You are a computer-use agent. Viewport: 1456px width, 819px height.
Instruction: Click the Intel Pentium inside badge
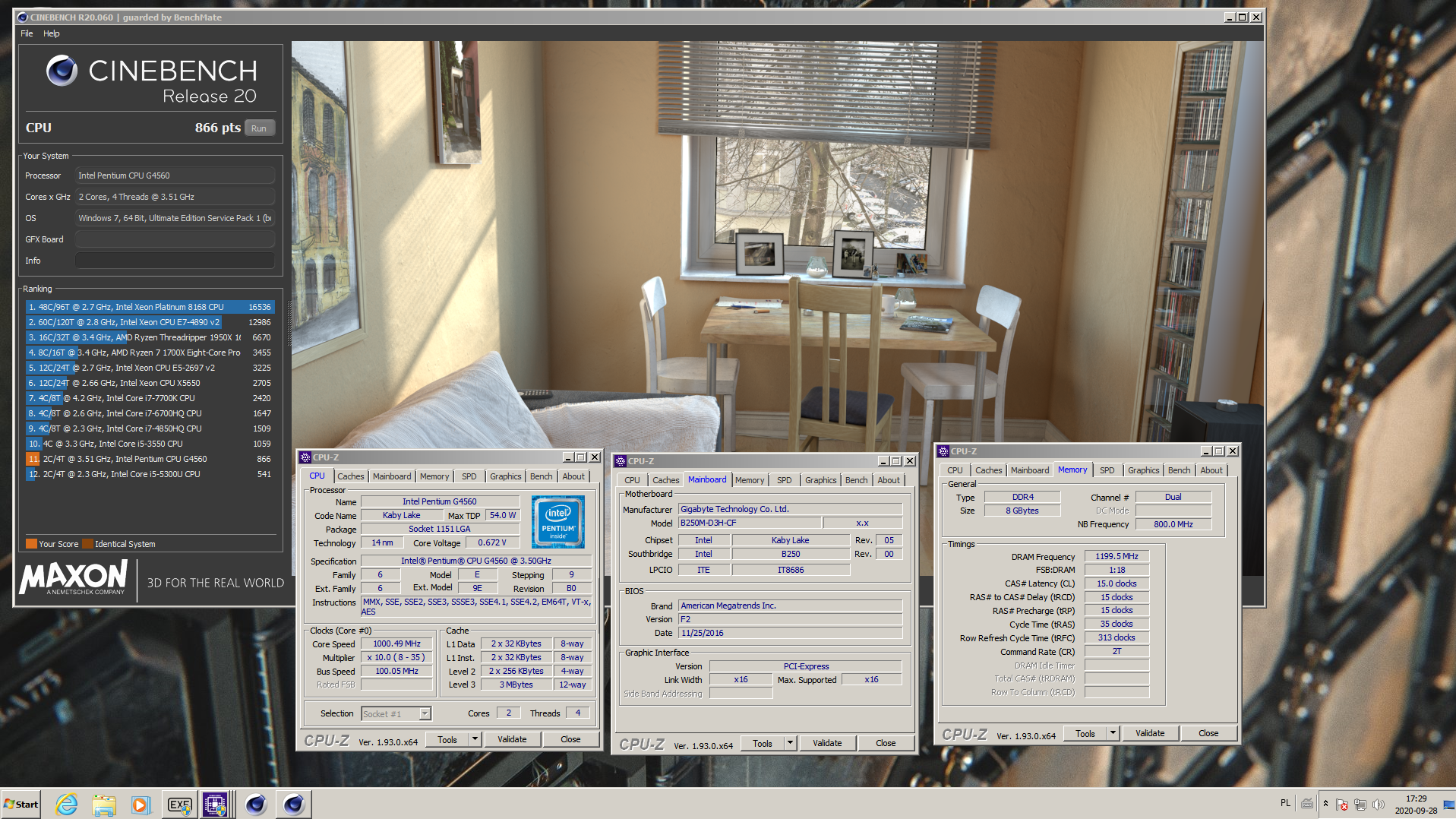(558, 522)
